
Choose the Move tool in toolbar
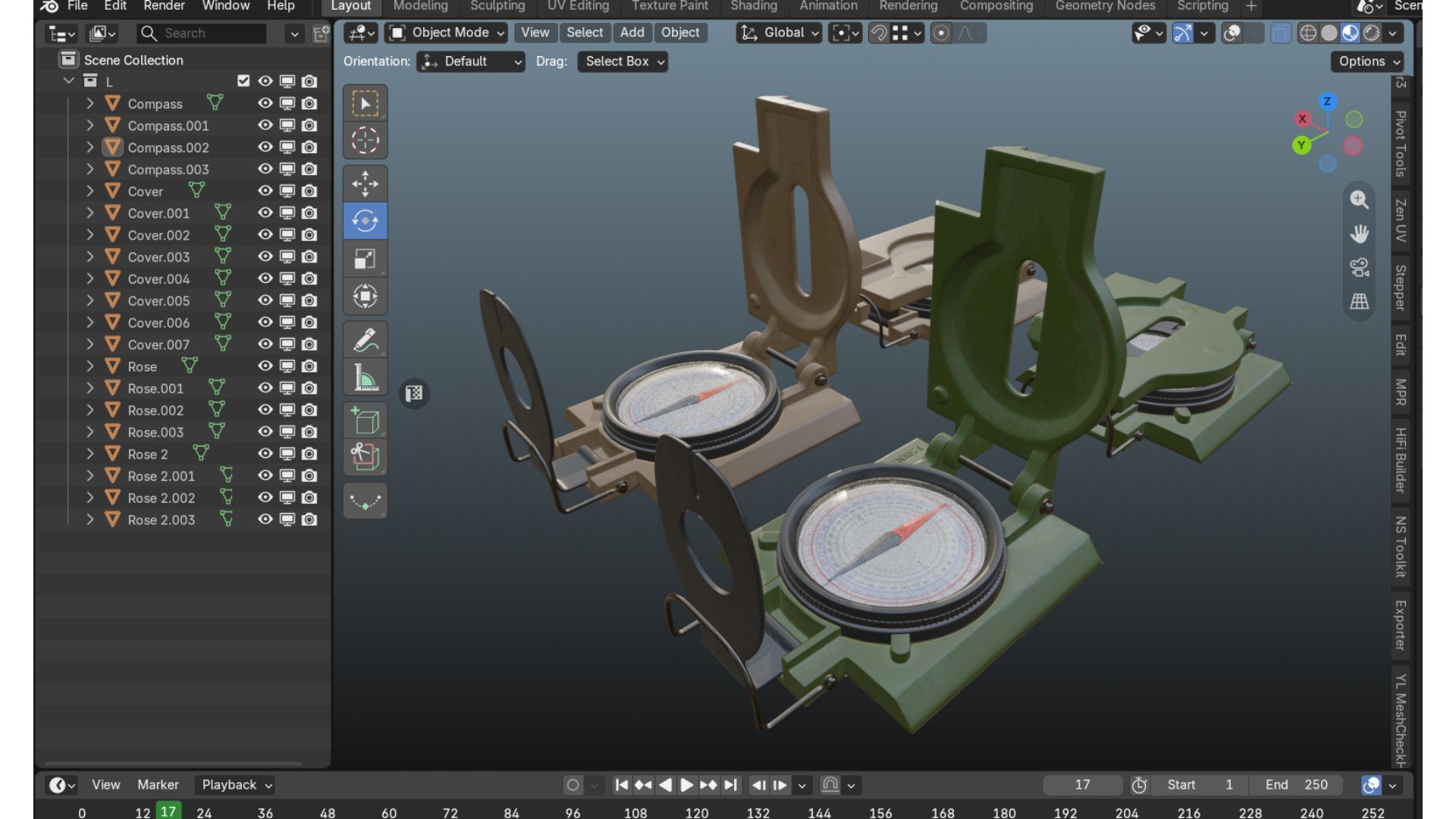(x=365, y=184)
